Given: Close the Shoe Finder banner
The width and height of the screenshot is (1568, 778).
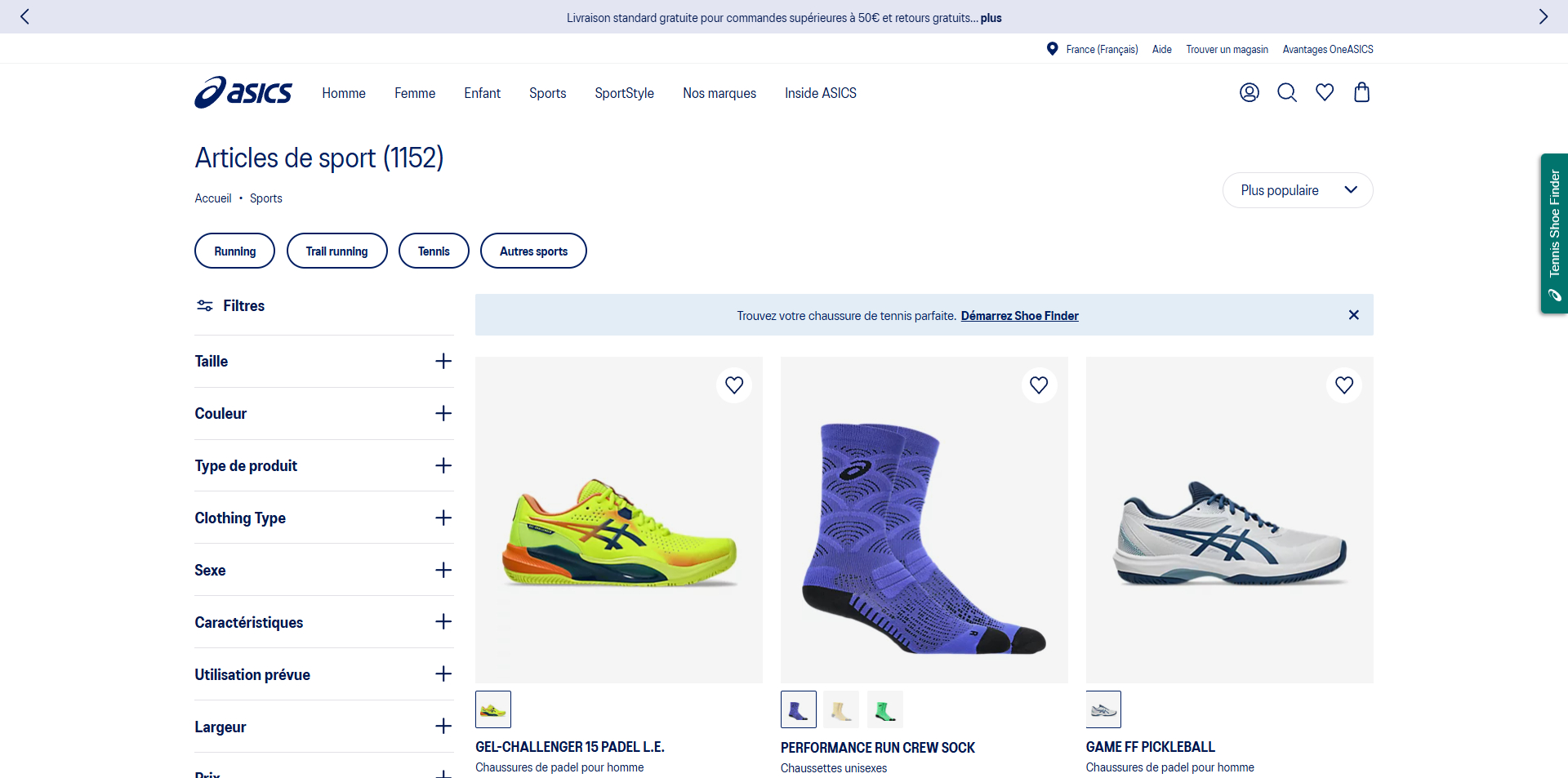Looking at the screenshot, I should (x=1353, y=315).
